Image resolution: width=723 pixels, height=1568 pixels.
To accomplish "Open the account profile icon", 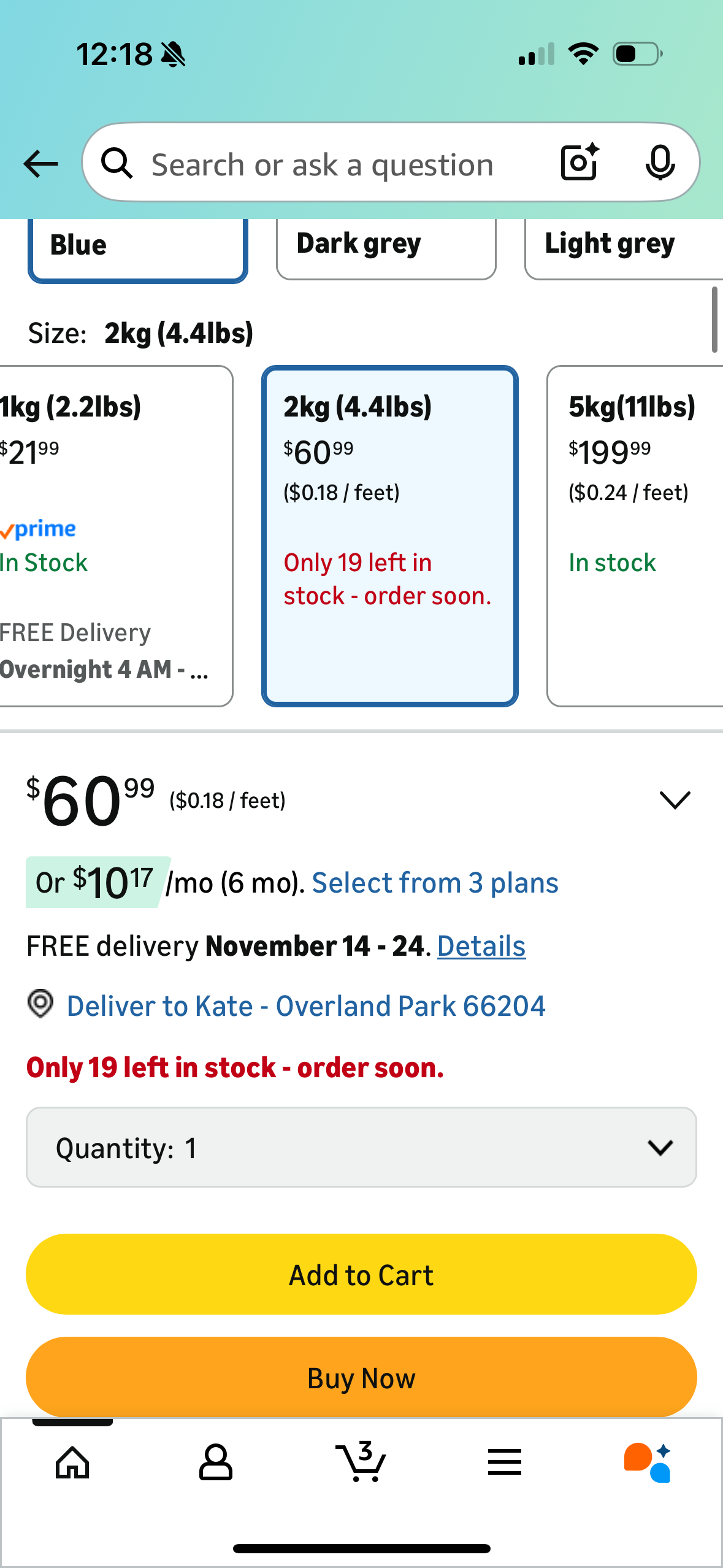I will point(216,1462).
